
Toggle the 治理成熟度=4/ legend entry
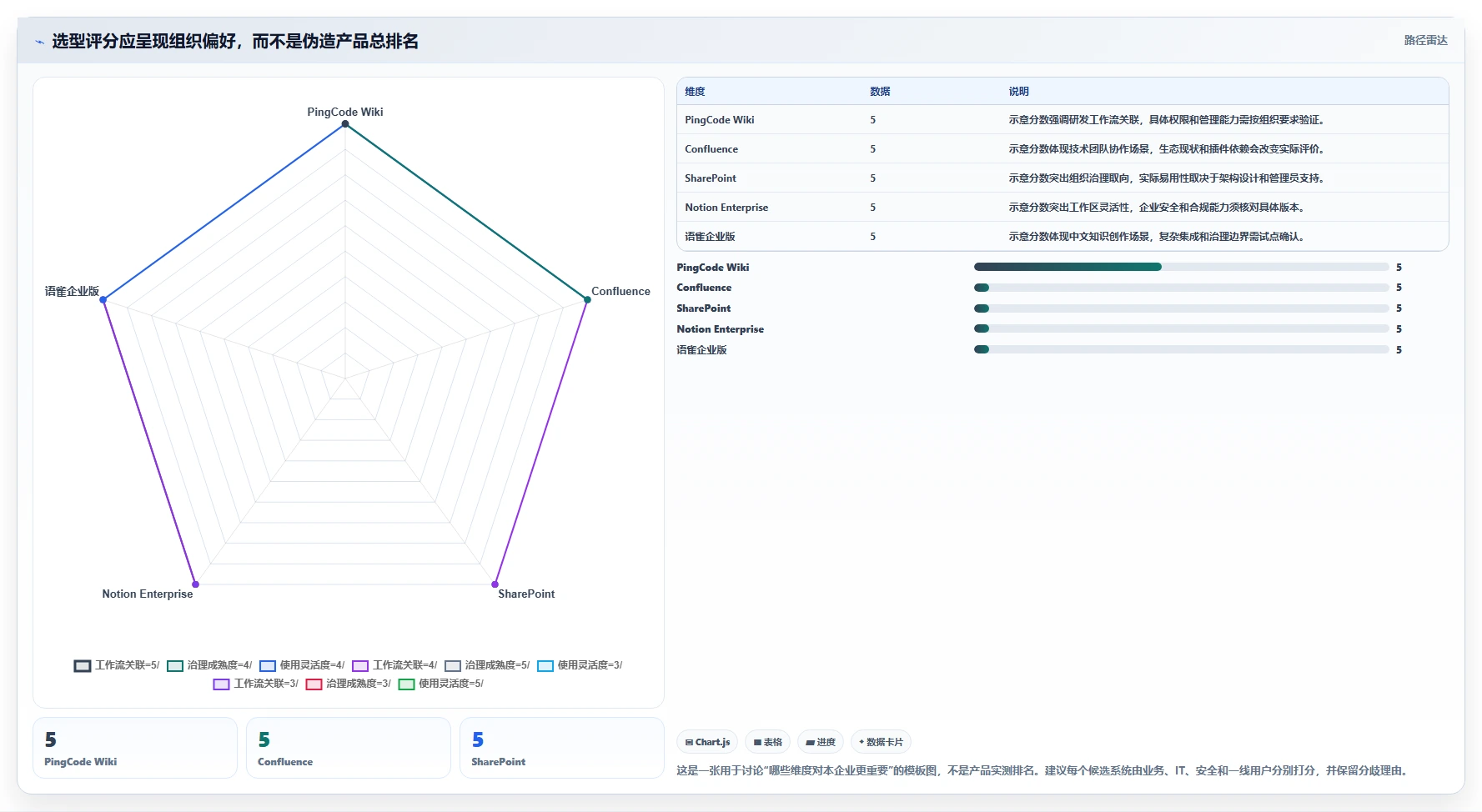click(x=209, y=665)
